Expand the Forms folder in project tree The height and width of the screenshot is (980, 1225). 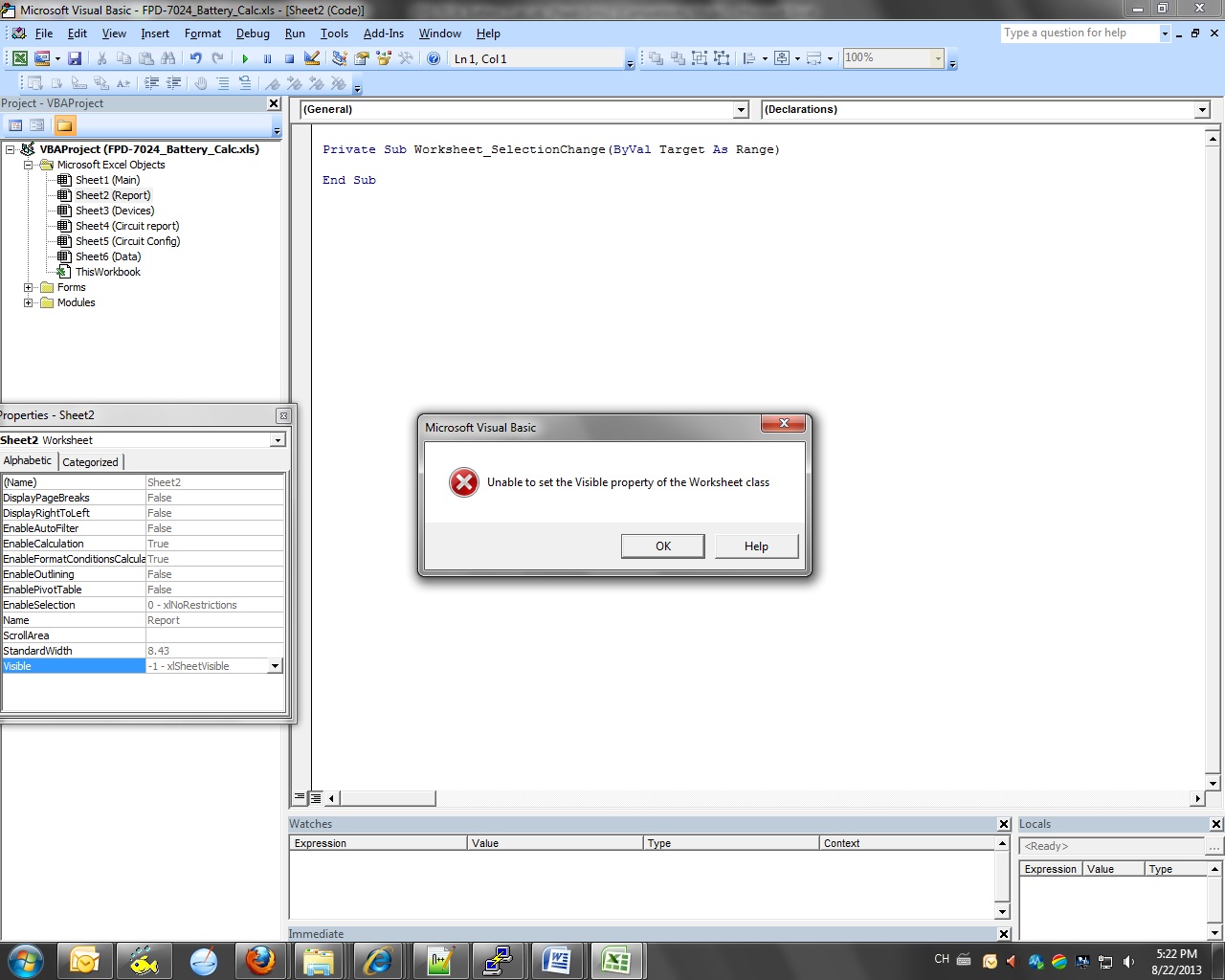[29, 287]
